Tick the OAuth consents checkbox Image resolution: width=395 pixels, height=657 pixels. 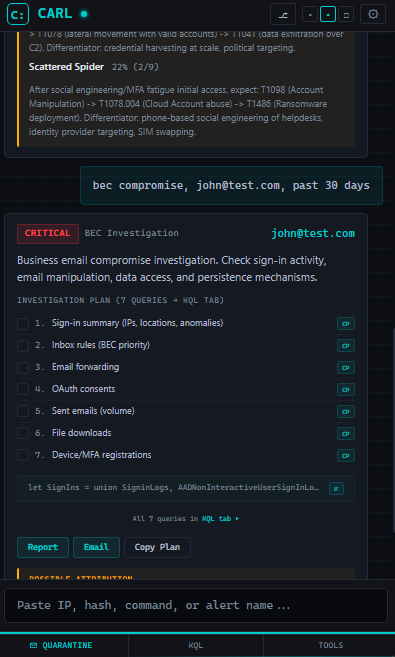coord(23,390)
